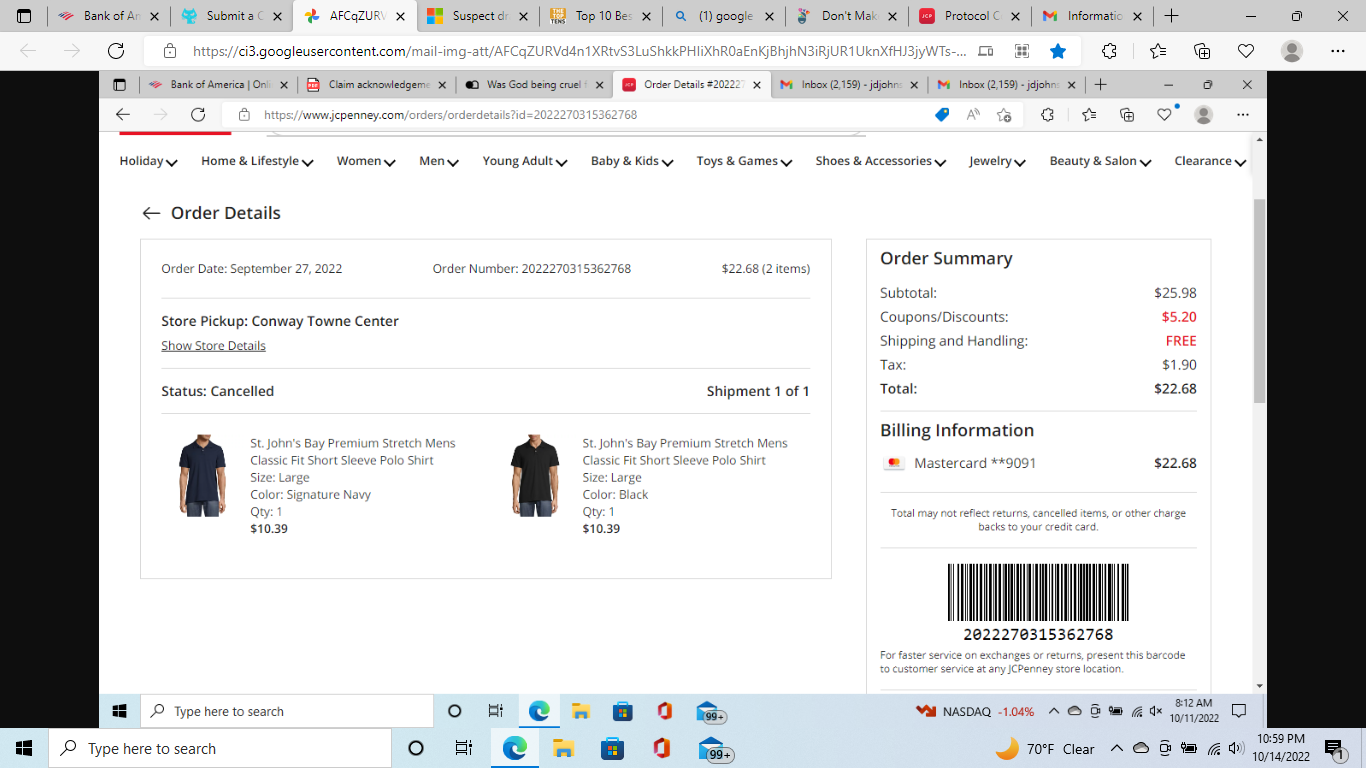Open the browser profile avatar

1203,117
